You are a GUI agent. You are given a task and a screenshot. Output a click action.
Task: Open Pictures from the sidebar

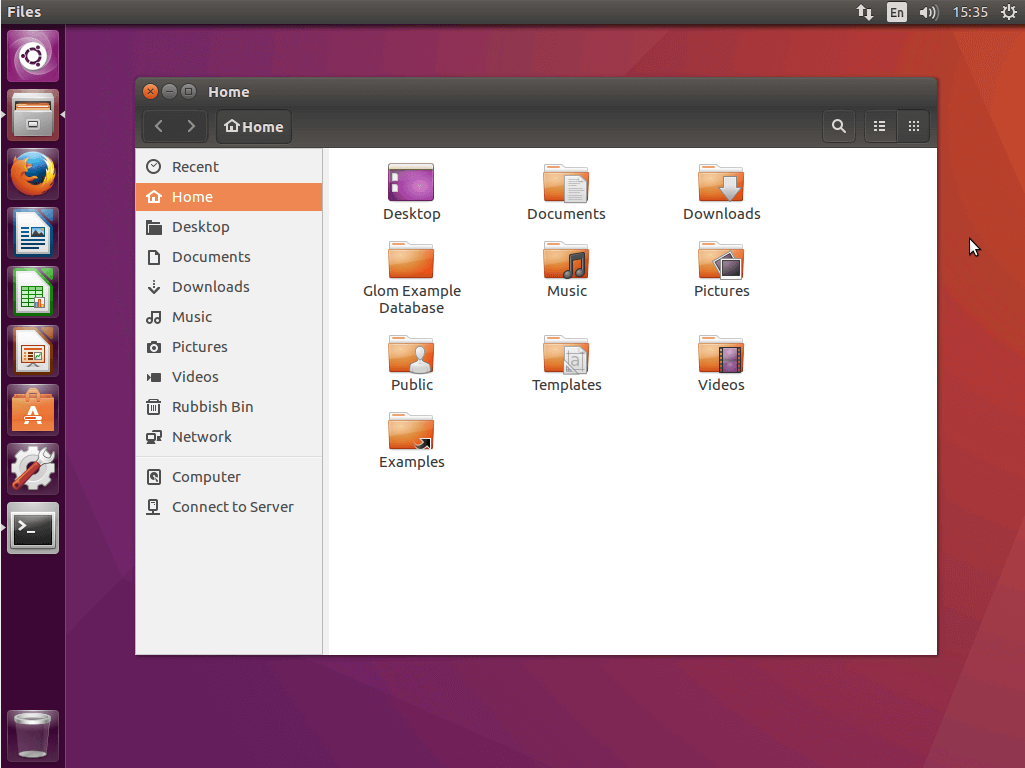tap(229, 347)
